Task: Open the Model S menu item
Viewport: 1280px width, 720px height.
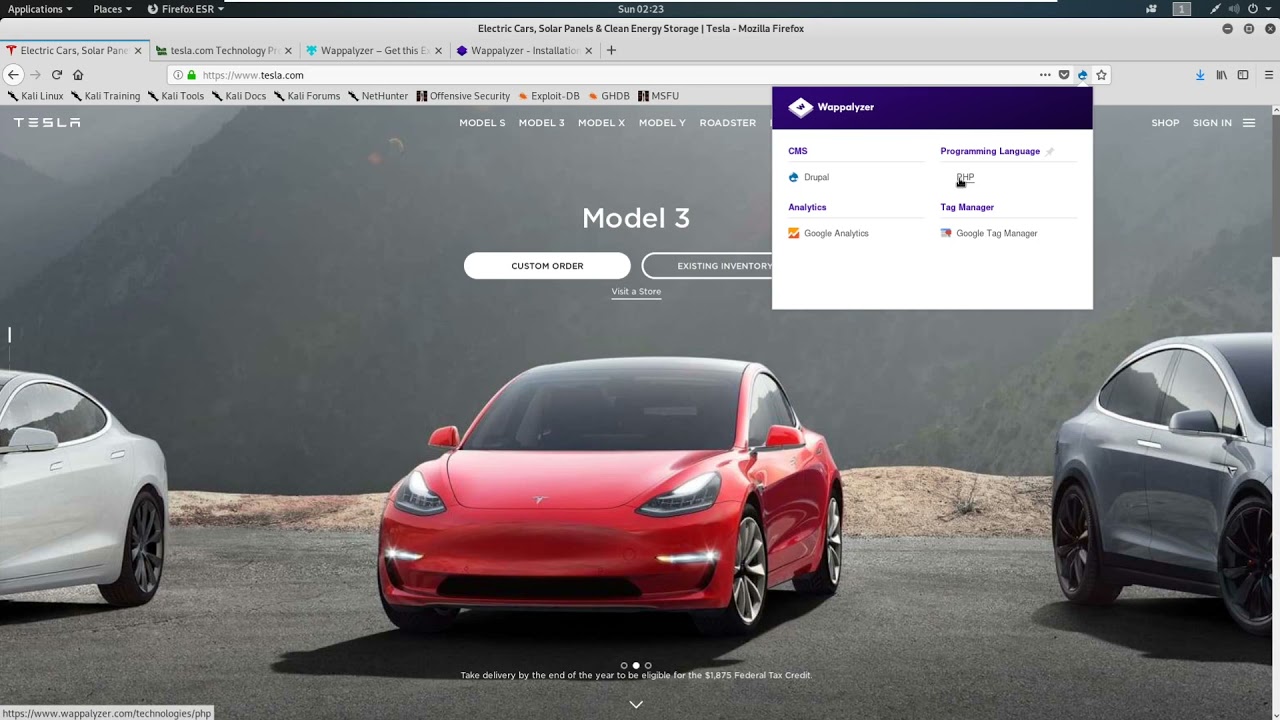Action: pos(482,123)
